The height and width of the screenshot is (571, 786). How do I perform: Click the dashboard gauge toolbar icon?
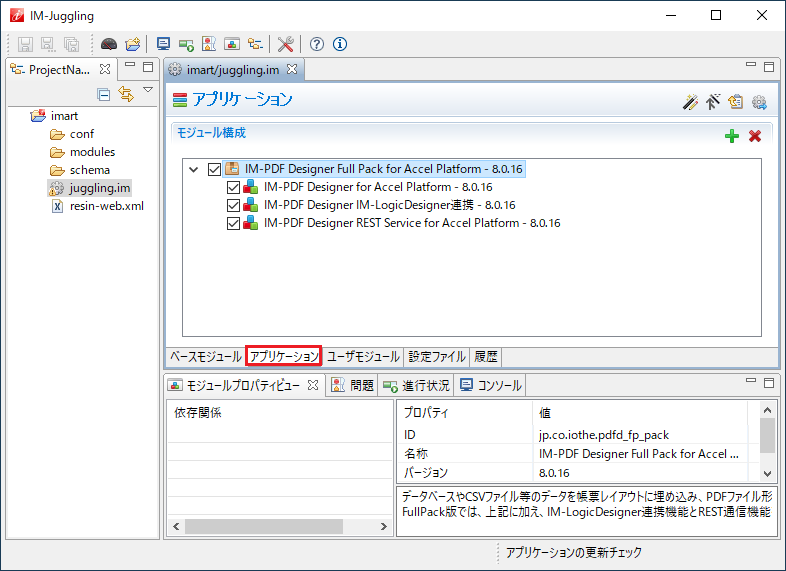click(x=109, y=44)
